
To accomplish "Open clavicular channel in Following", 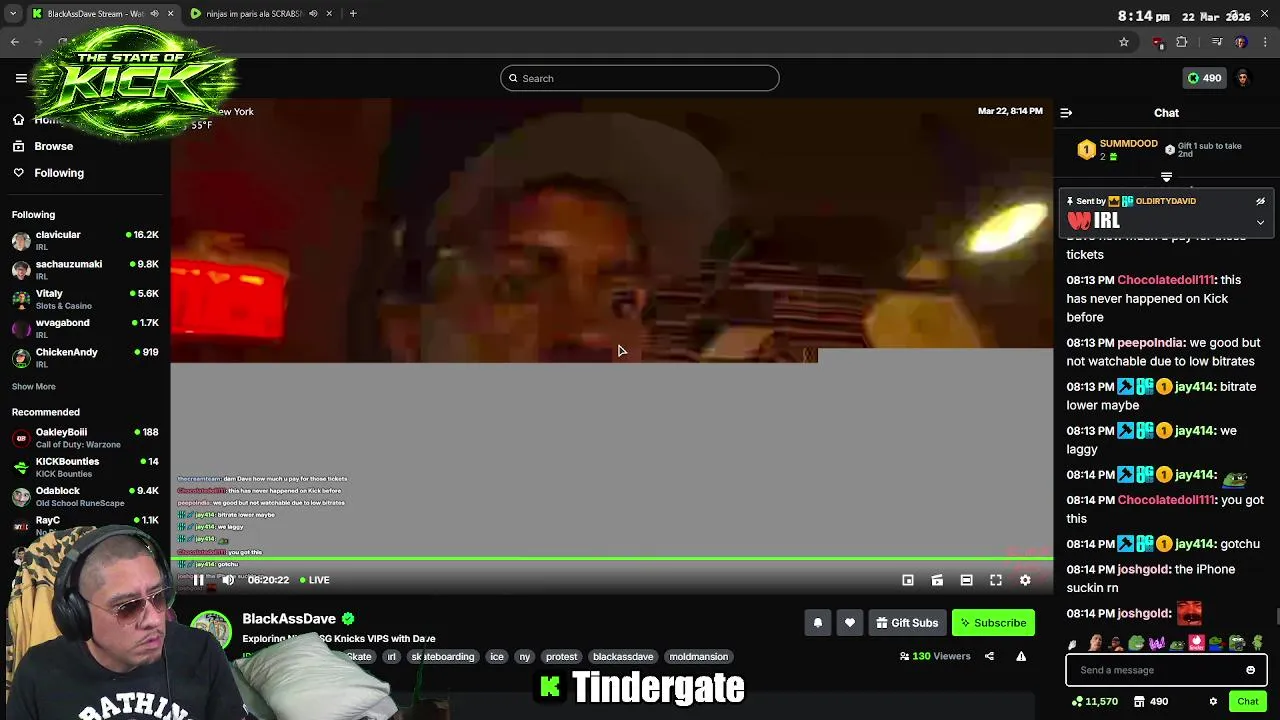I will click(x=85, y=240).
